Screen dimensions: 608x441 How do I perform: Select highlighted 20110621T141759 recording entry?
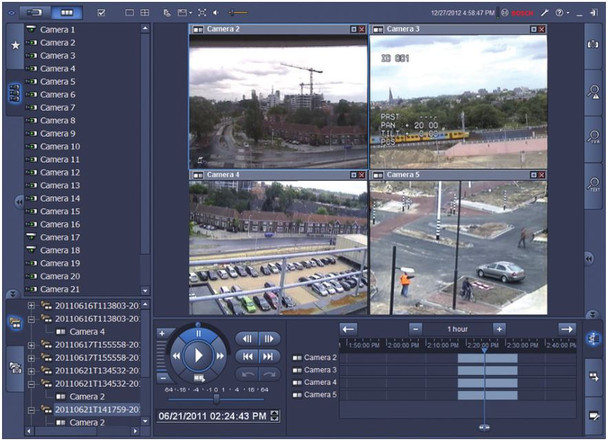(x=97, y=410)
